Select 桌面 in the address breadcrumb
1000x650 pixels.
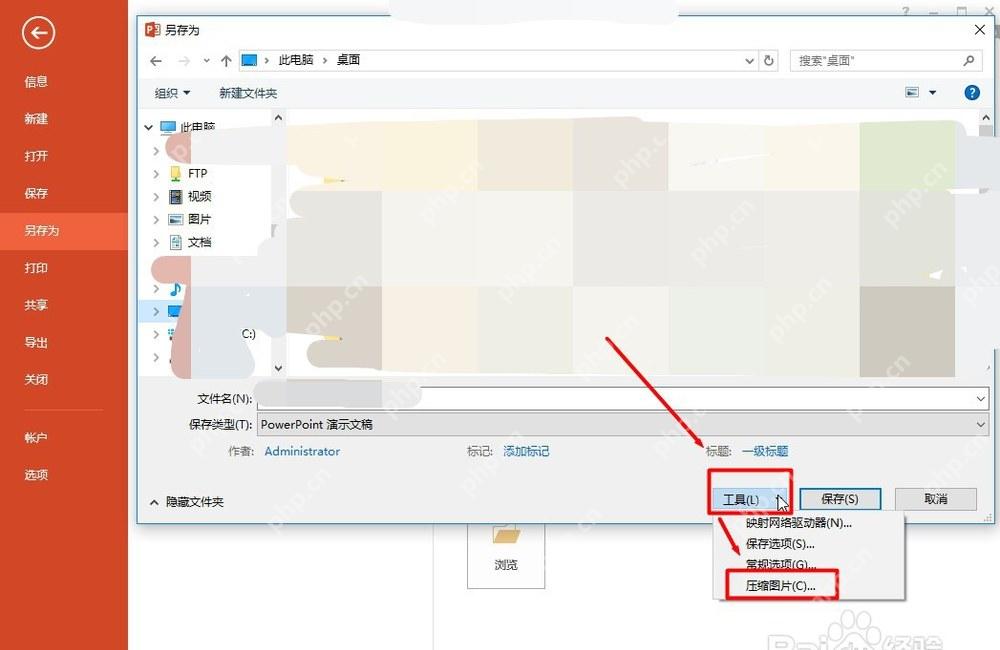tap(348, 60)
